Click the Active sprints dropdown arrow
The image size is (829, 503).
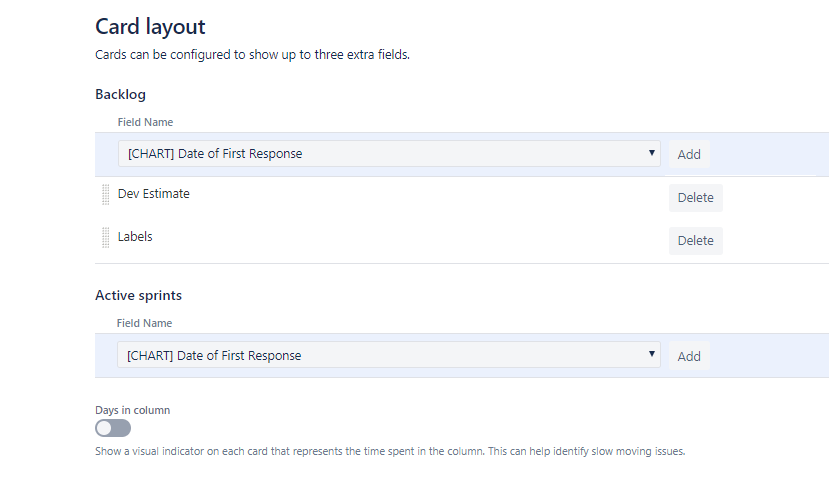(651, 354)
